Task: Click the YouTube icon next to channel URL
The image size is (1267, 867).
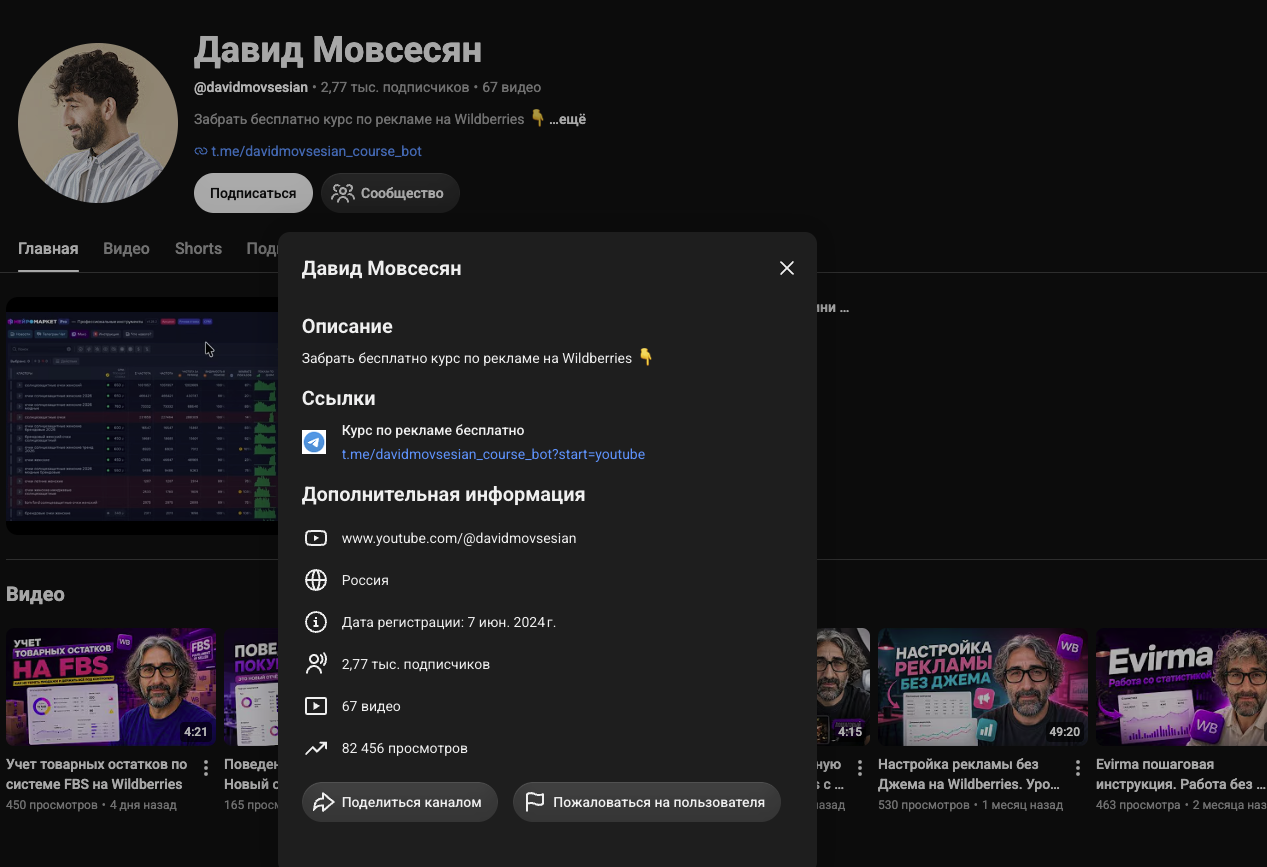Action: [x=316, y=538]
